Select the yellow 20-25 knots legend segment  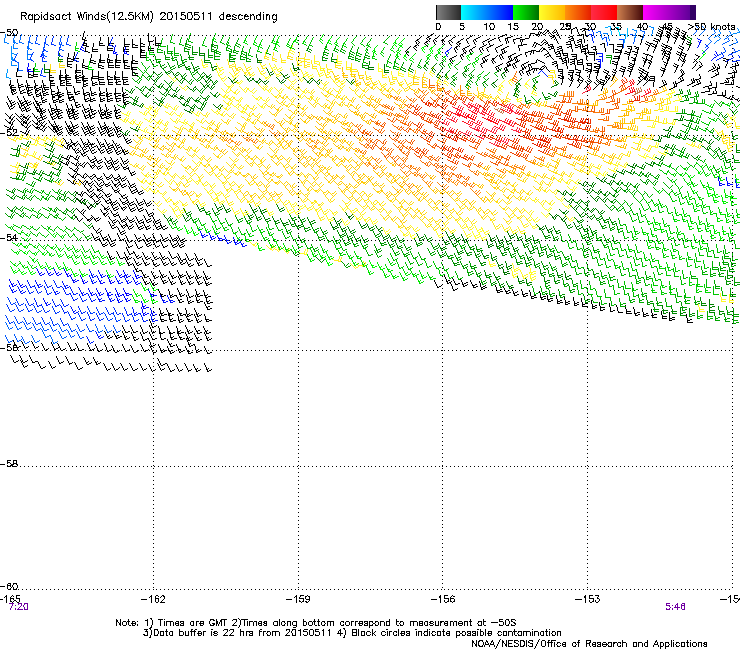[552, 12]
